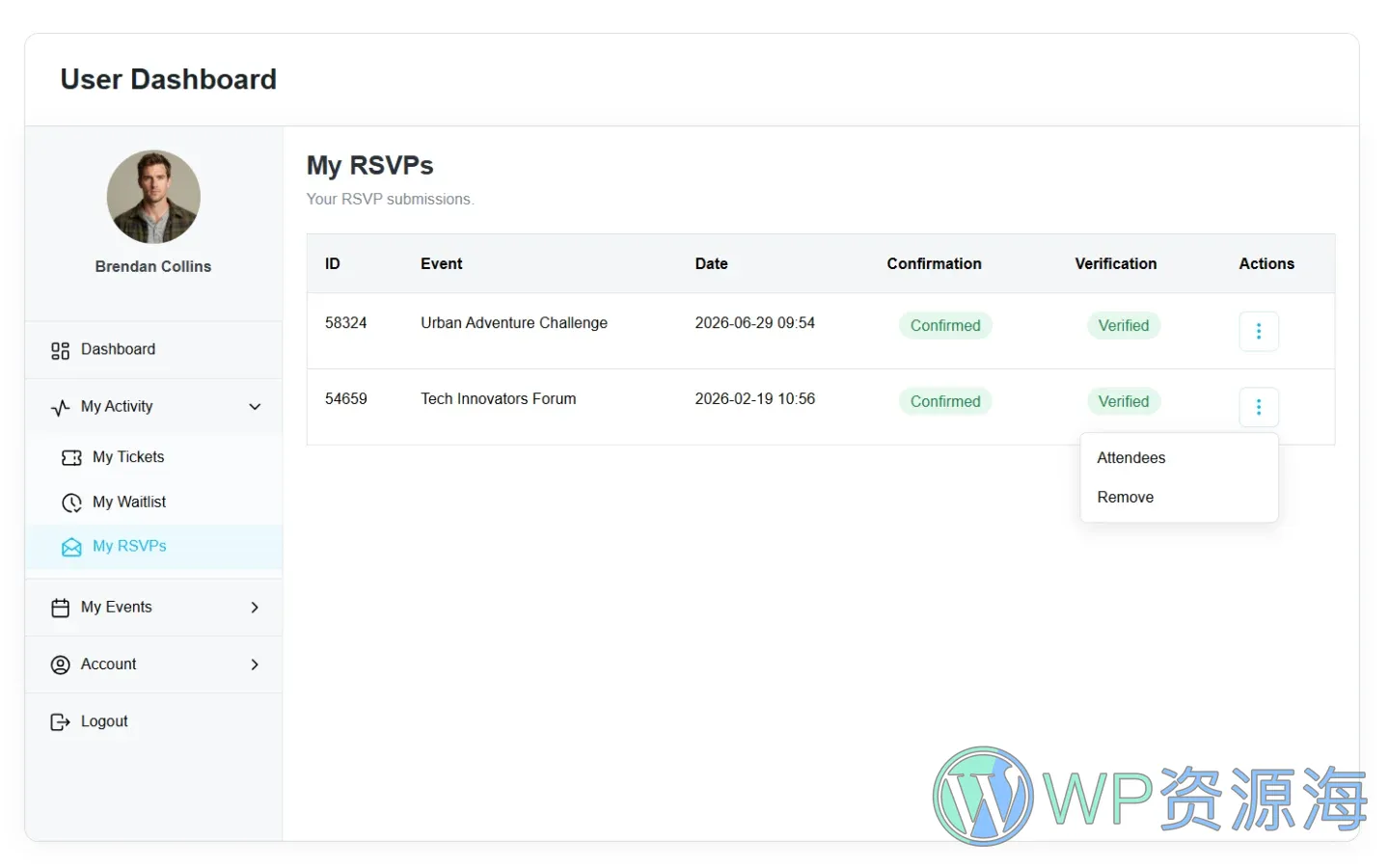1388x868 pixels.
Task: Click the My RSVPs page heading
Action: tap(370, 166)
